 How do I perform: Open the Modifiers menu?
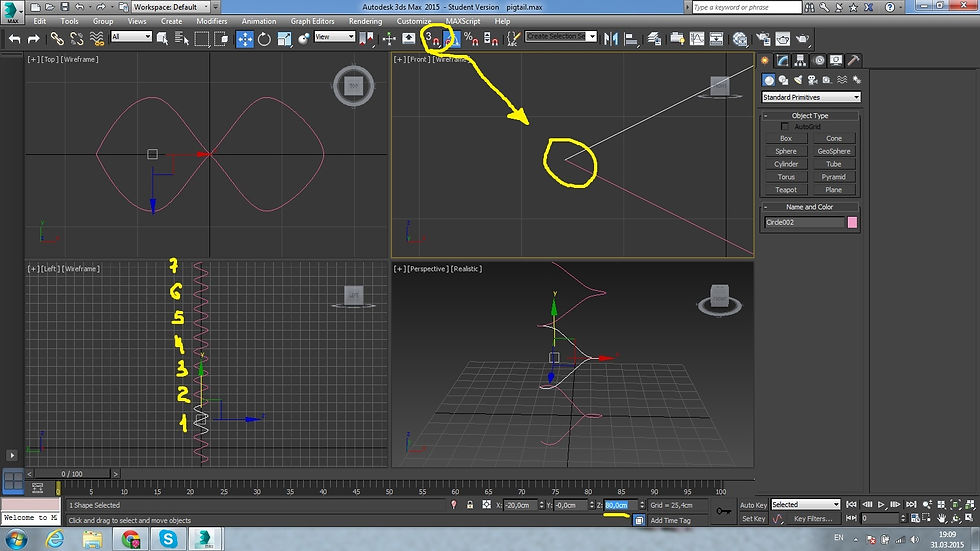(x=211, y=21)
